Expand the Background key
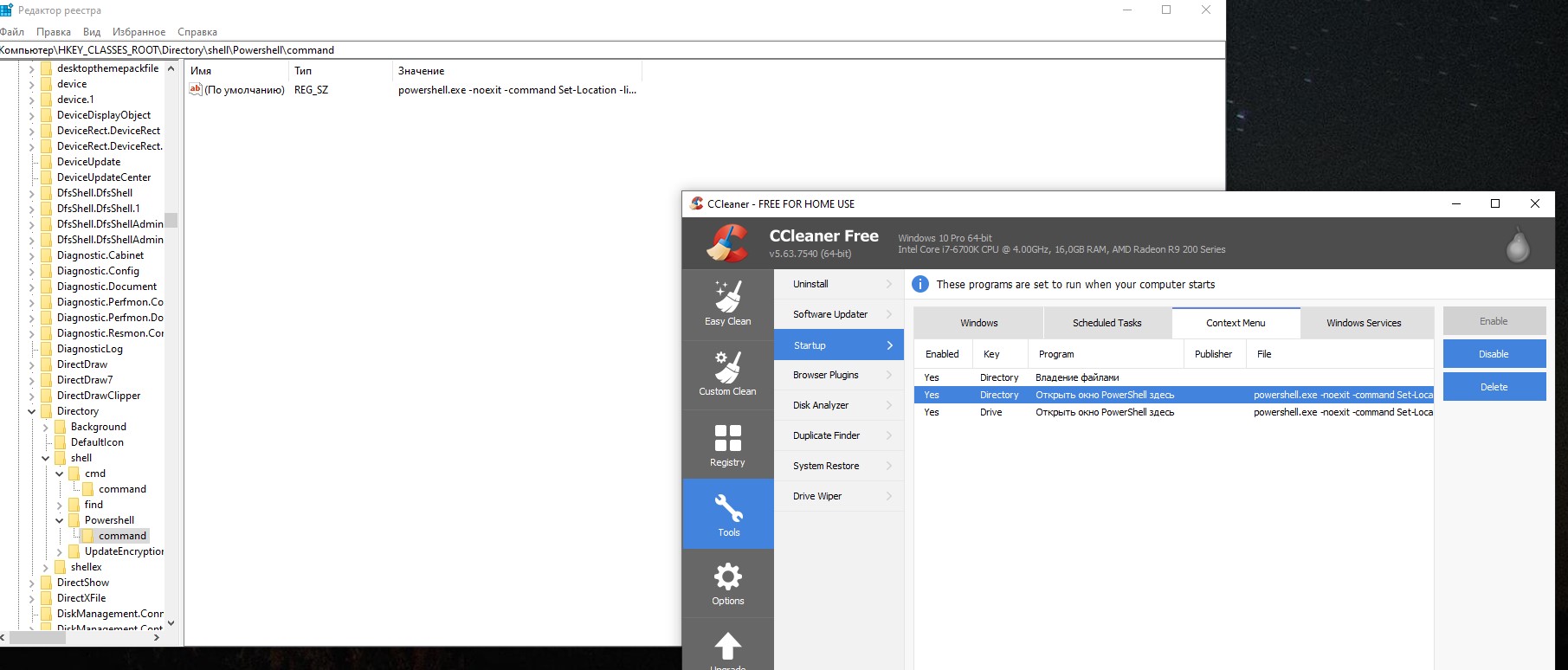 [x=46, y=427]
